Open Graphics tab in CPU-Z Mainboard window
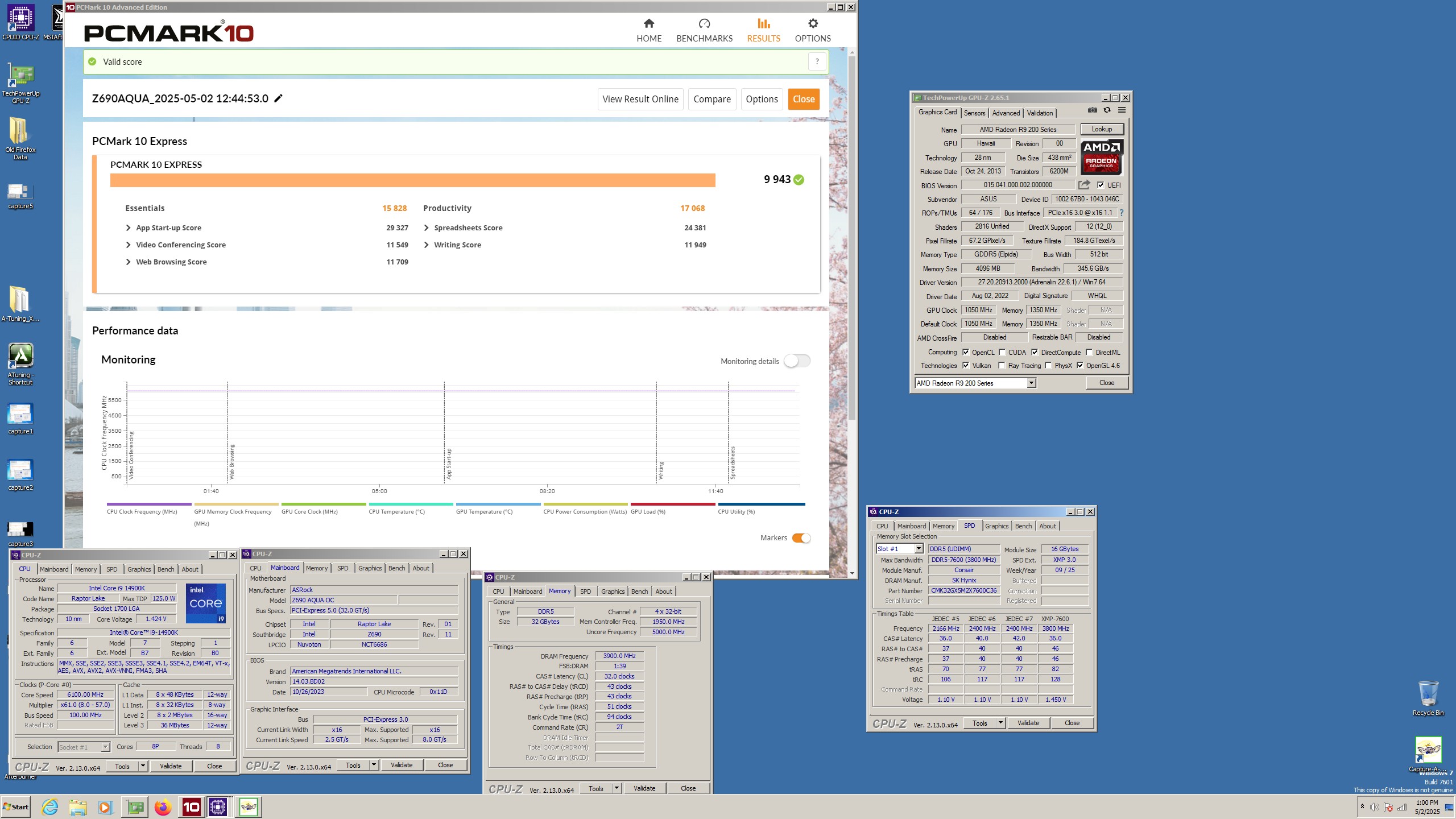Screen dimensions: 1456x819 pos(370,568)
